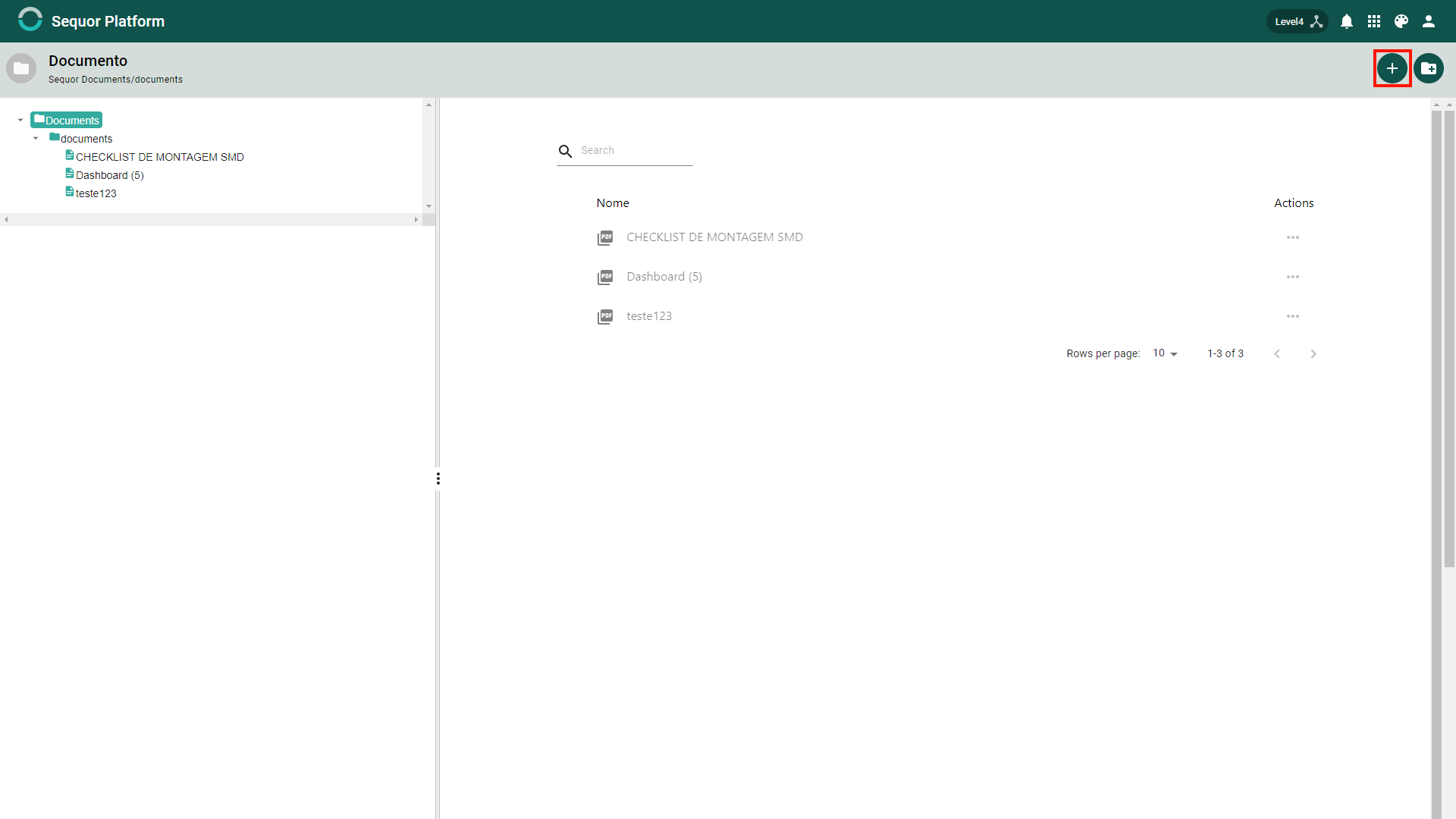This screenshot has width=1456, height=819.
Task: Click tree panel scroll down arrow
Action: coord(428,206)
